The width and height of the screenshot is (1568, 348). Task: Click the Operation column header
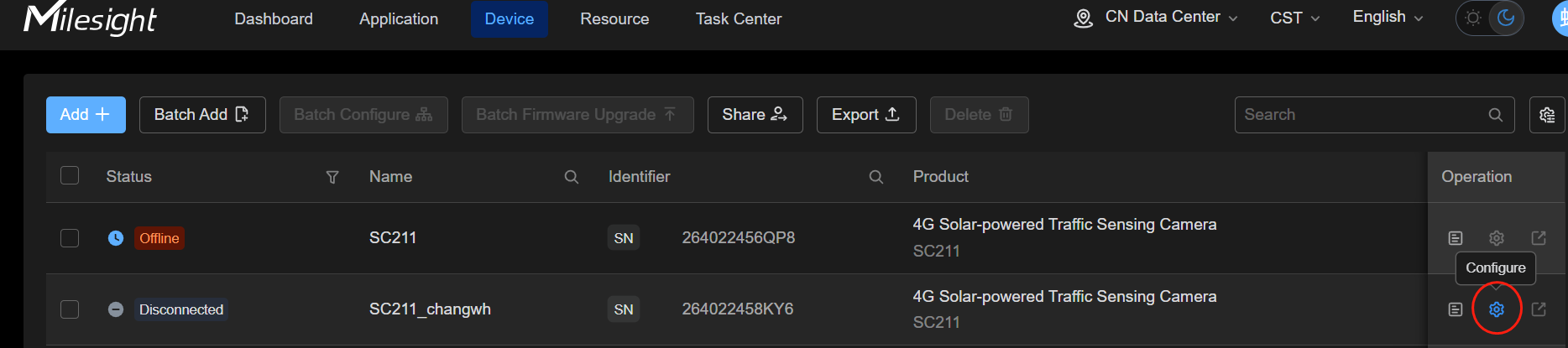1477,176
